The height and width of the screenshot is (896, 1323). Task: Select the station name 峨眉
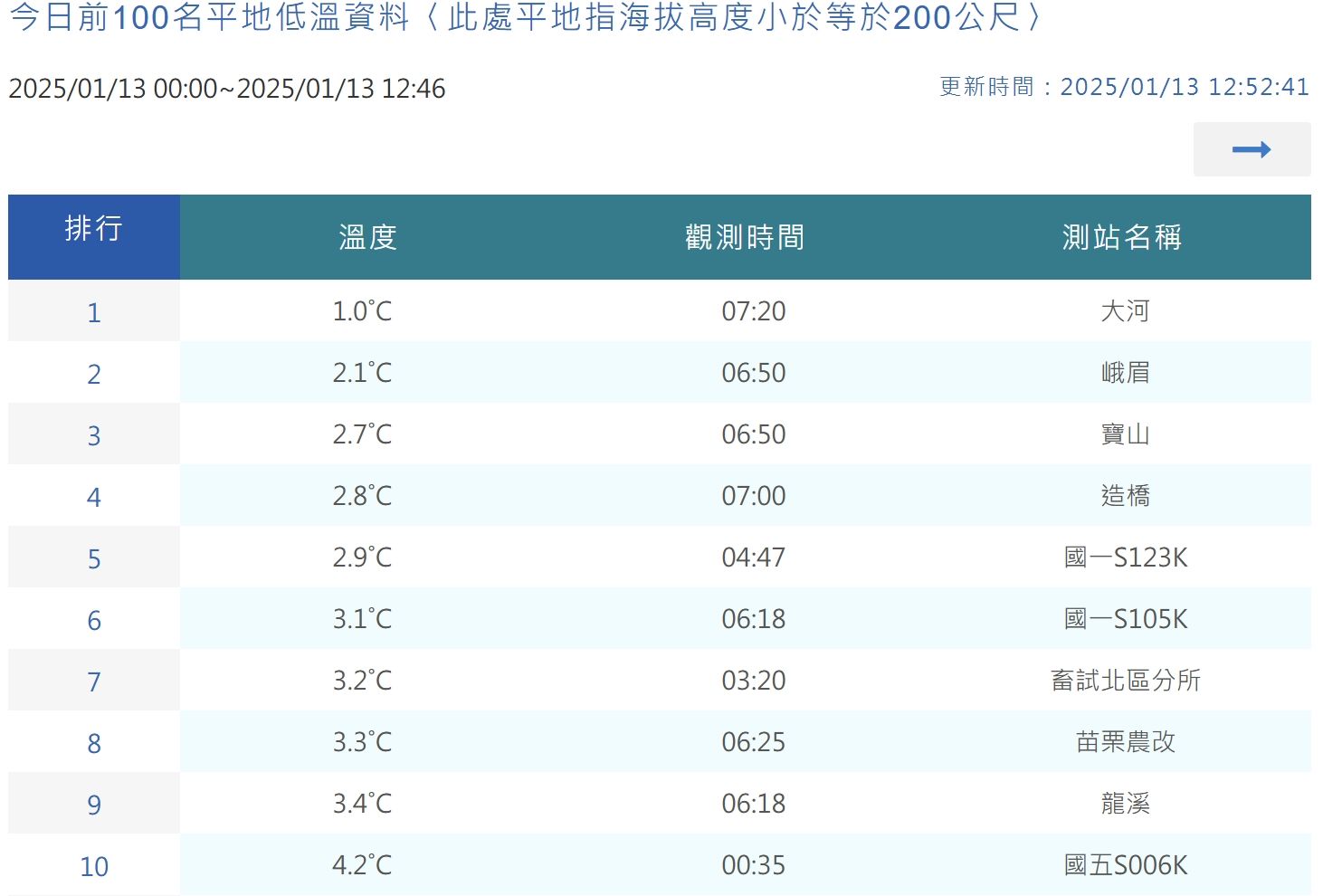pos(1125,373)
